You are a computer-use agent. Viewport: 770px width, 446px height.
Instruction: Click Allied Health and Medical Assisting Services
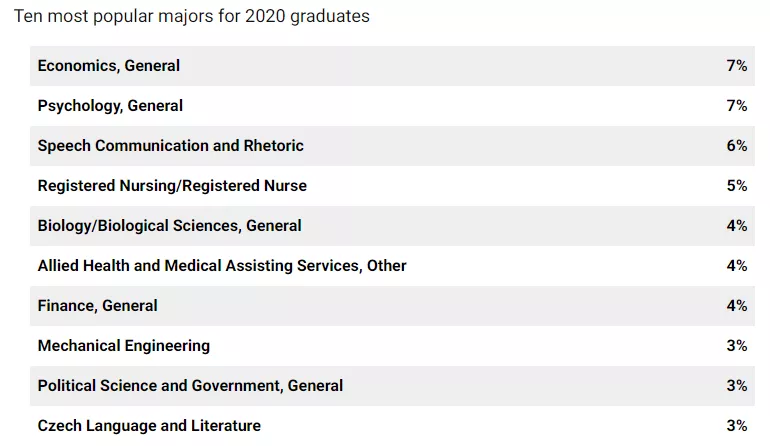pyautogui.click(x=222, y=266)
